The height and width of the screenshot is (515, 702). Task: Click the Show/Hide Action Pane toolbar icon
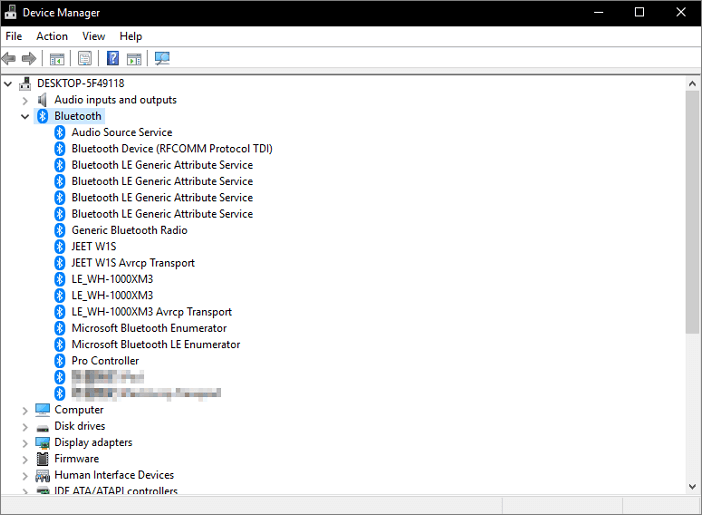(x=134, y=58)
